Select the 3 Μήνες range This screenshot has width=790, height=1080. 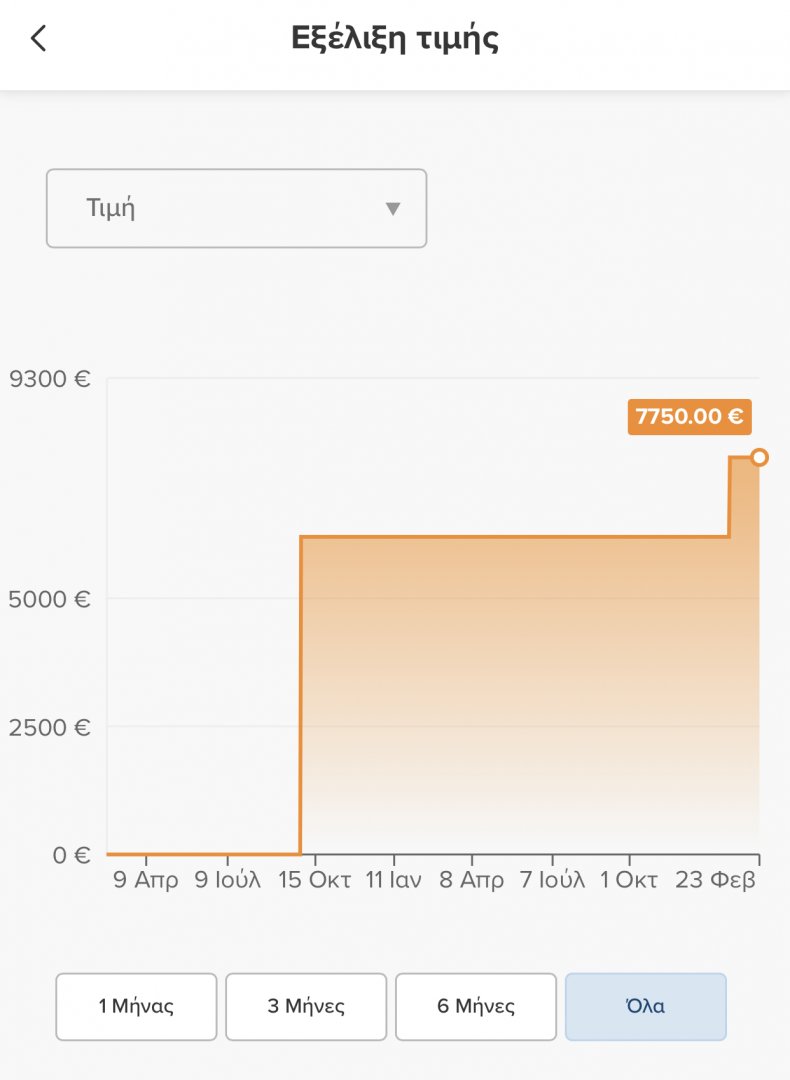(306, 1006)
